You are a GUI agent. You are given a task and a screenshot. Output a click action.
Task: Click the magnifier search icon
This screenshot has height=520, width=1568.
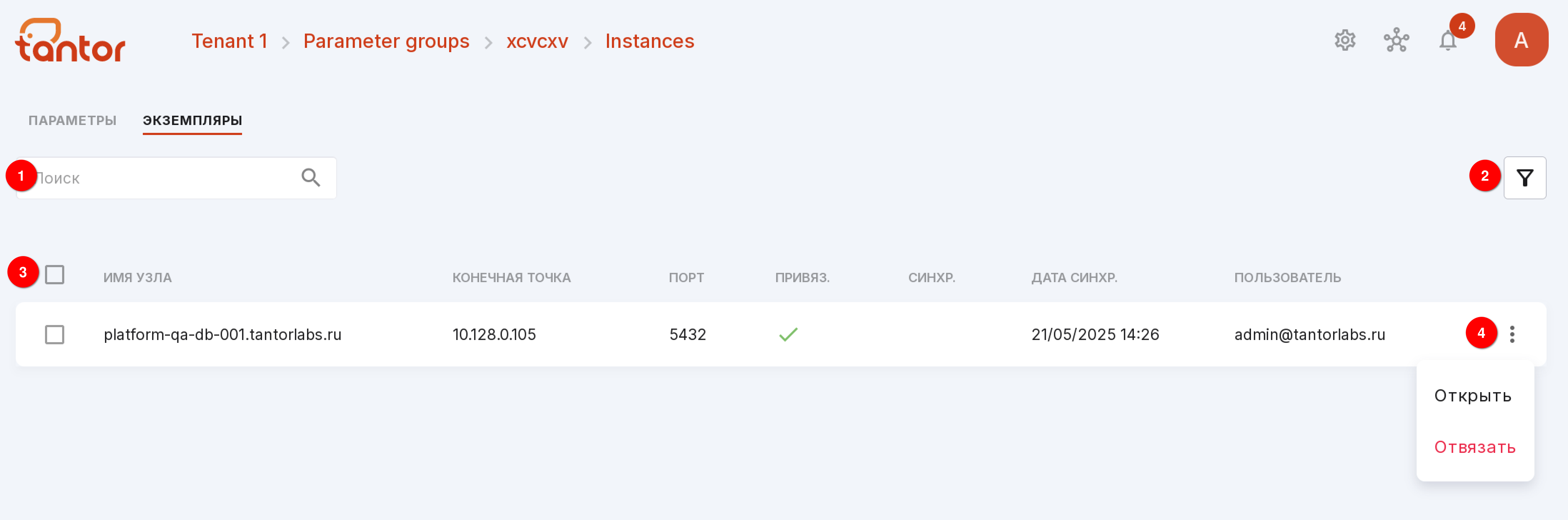coord(311,177)
